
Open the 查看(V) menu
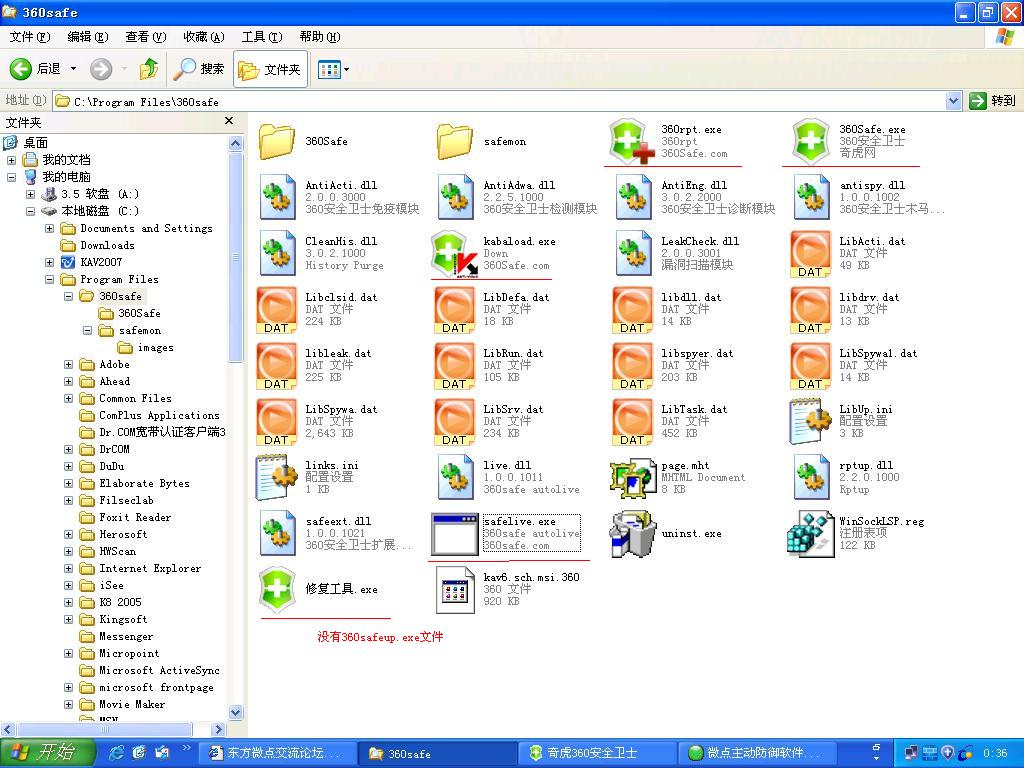(x=146, y=37)
